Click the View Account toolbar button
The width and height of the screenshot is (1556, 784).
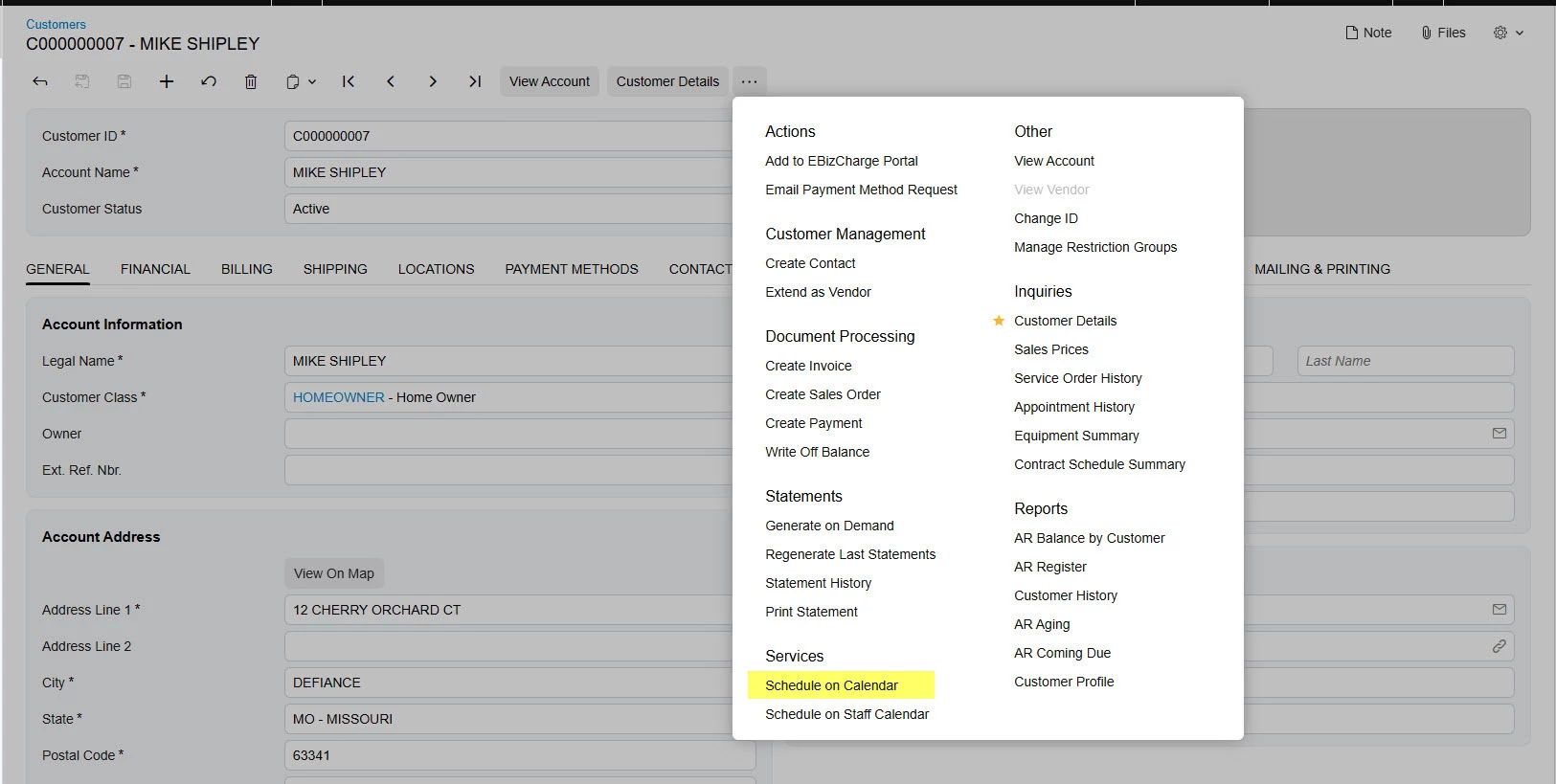click(550, 81)
